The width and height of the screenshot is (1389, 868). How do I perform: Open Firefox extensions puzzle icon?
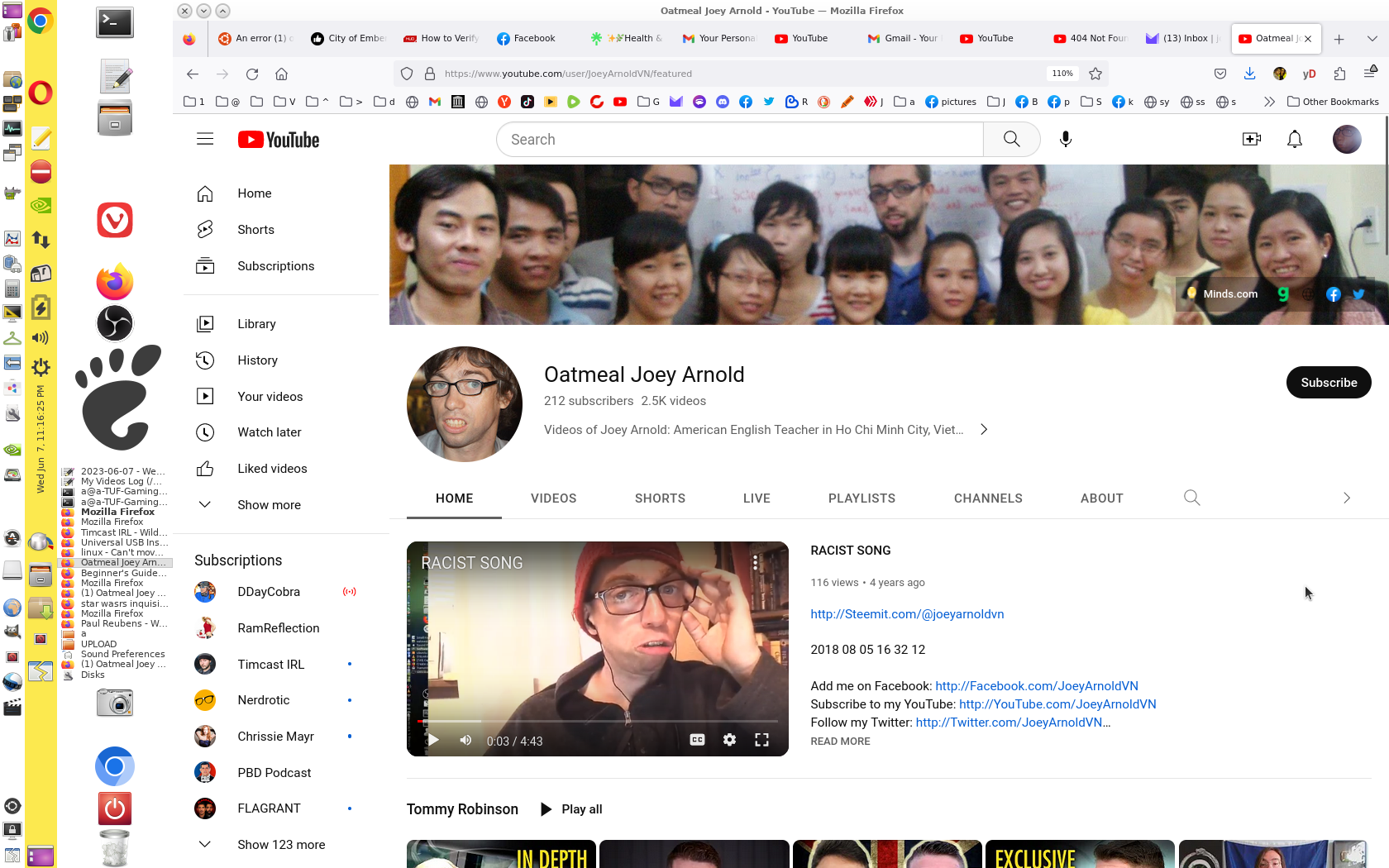click(x=1339, y=74)
